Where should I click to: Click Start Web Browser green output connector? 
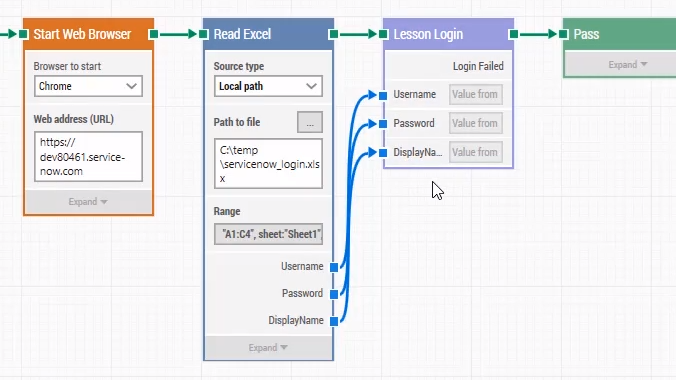(x=153, y=34)
